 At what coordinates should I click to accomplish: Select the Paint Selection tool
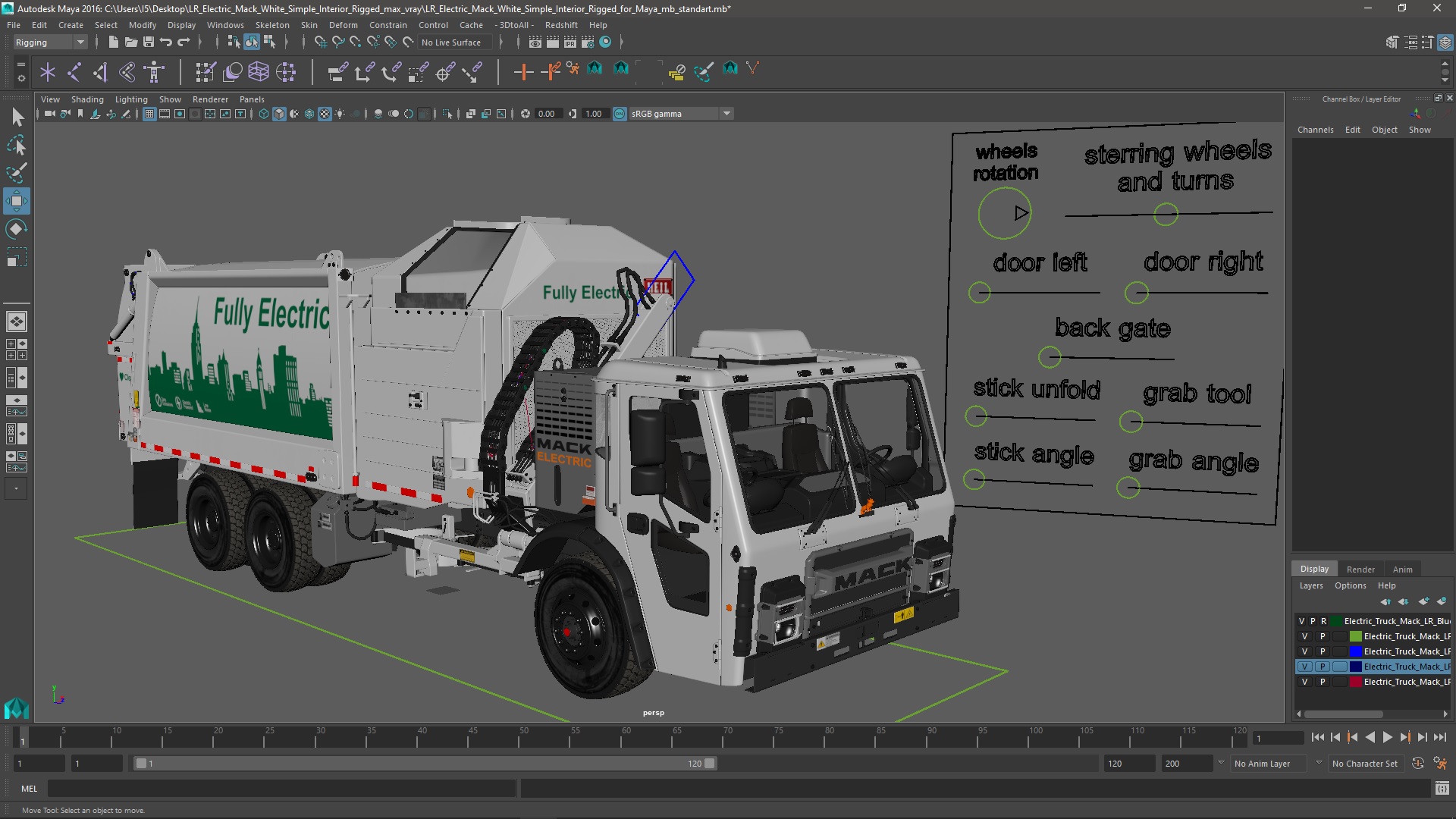17,173
